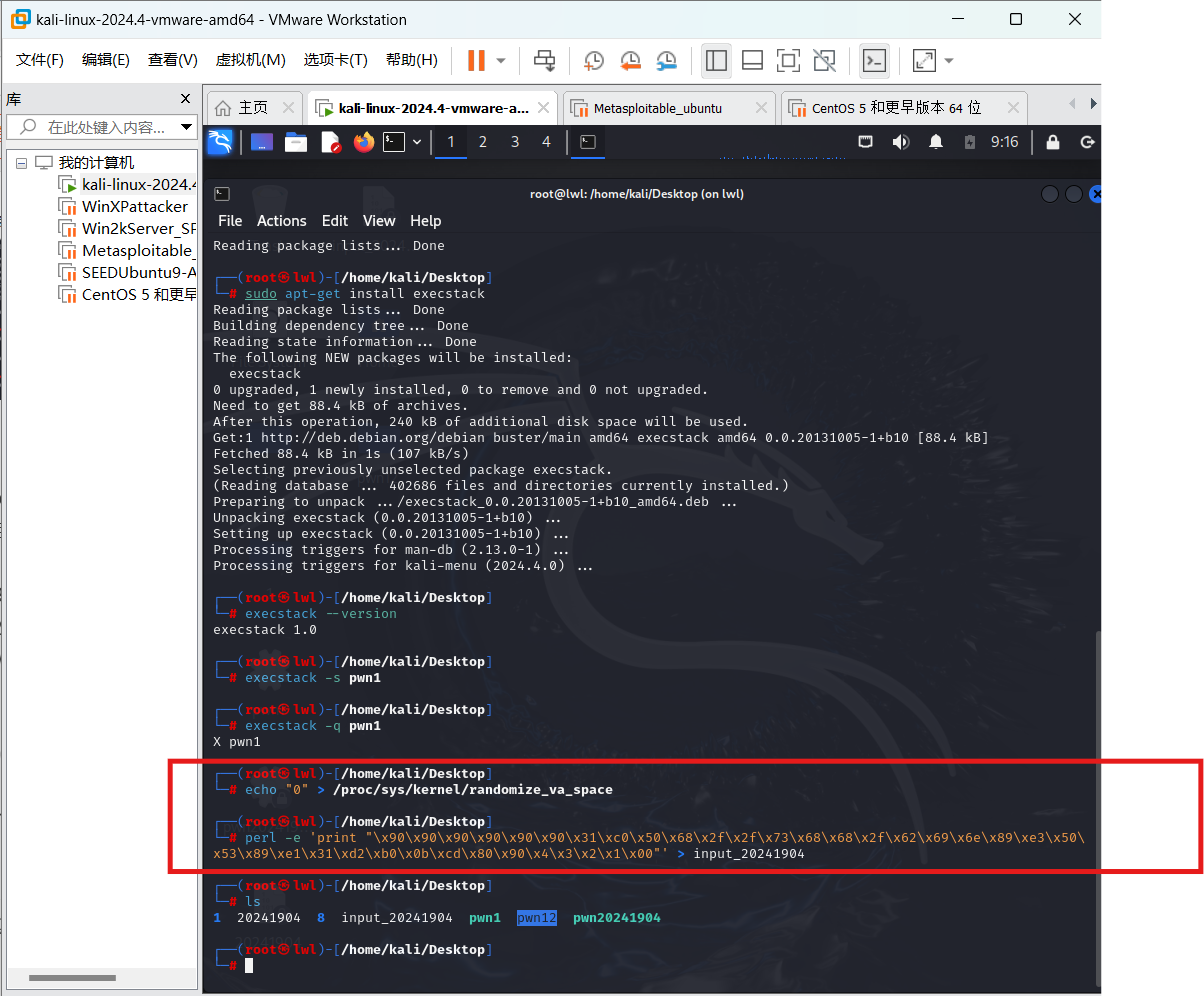
Task: Open the 虚拟机(M) menu
Action: coord(251,60)
